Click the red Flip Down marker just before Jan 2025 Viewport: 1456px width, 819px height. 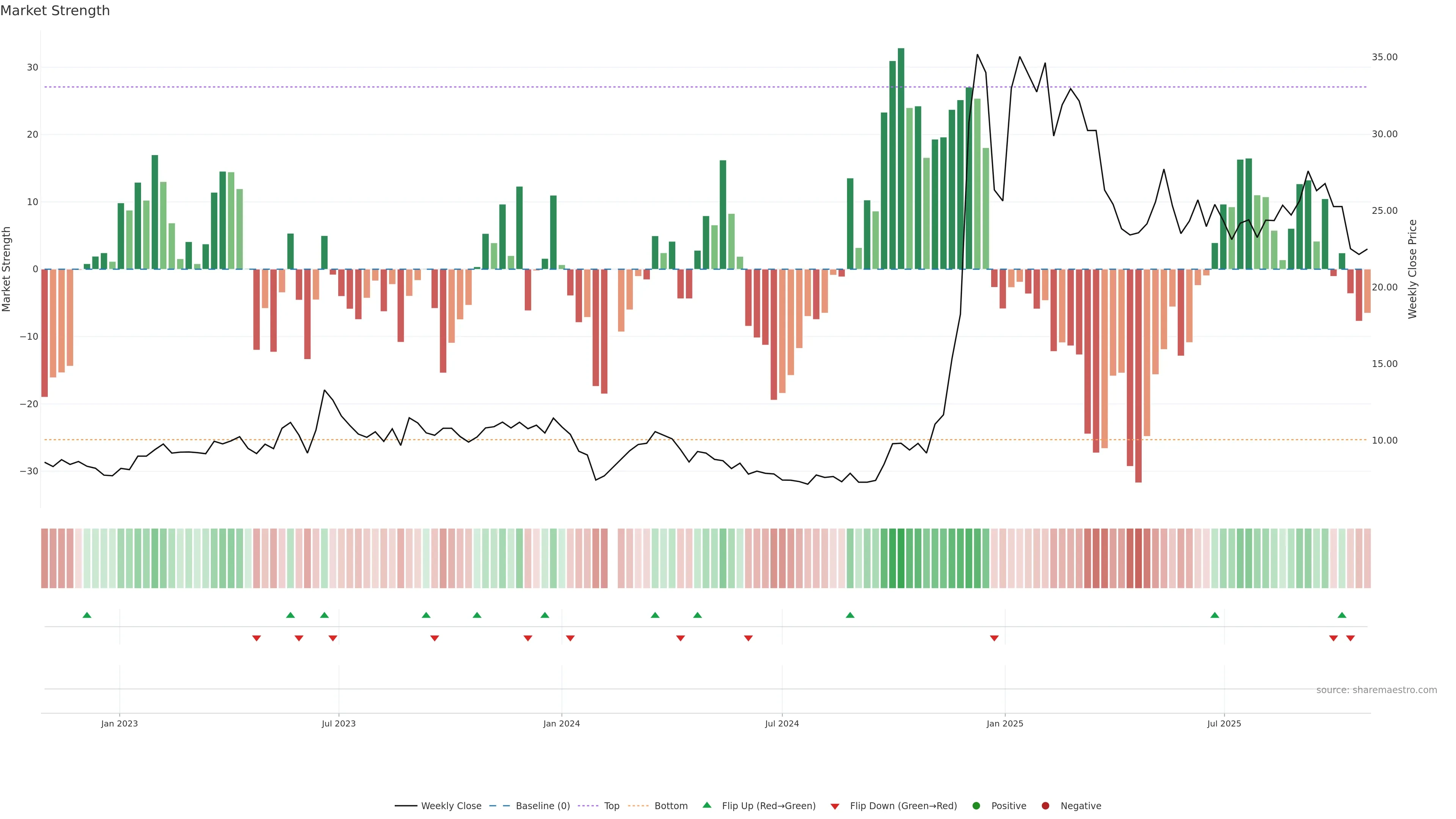click(994, 638)
